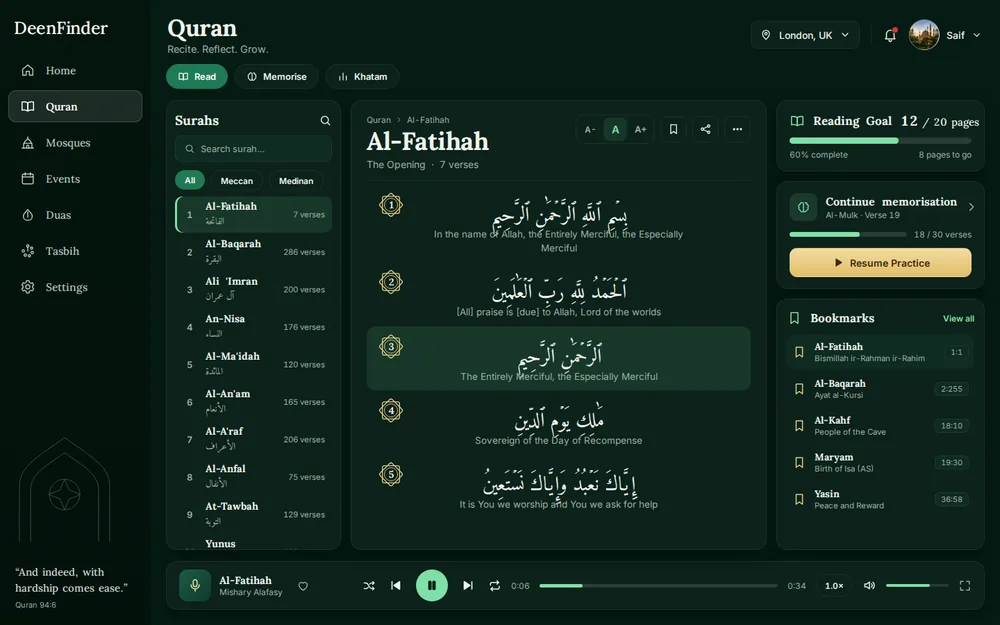The image size is (1000, 625).
Task: Skip to the next verse track
Action: [468, 585]
